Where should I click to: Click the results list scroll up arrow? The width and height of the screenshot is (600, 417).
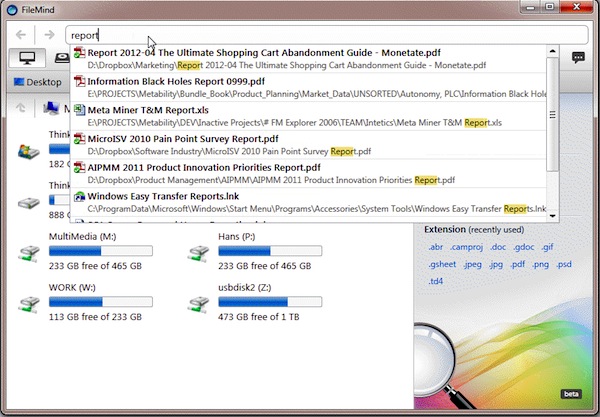(x=552, y=51)
